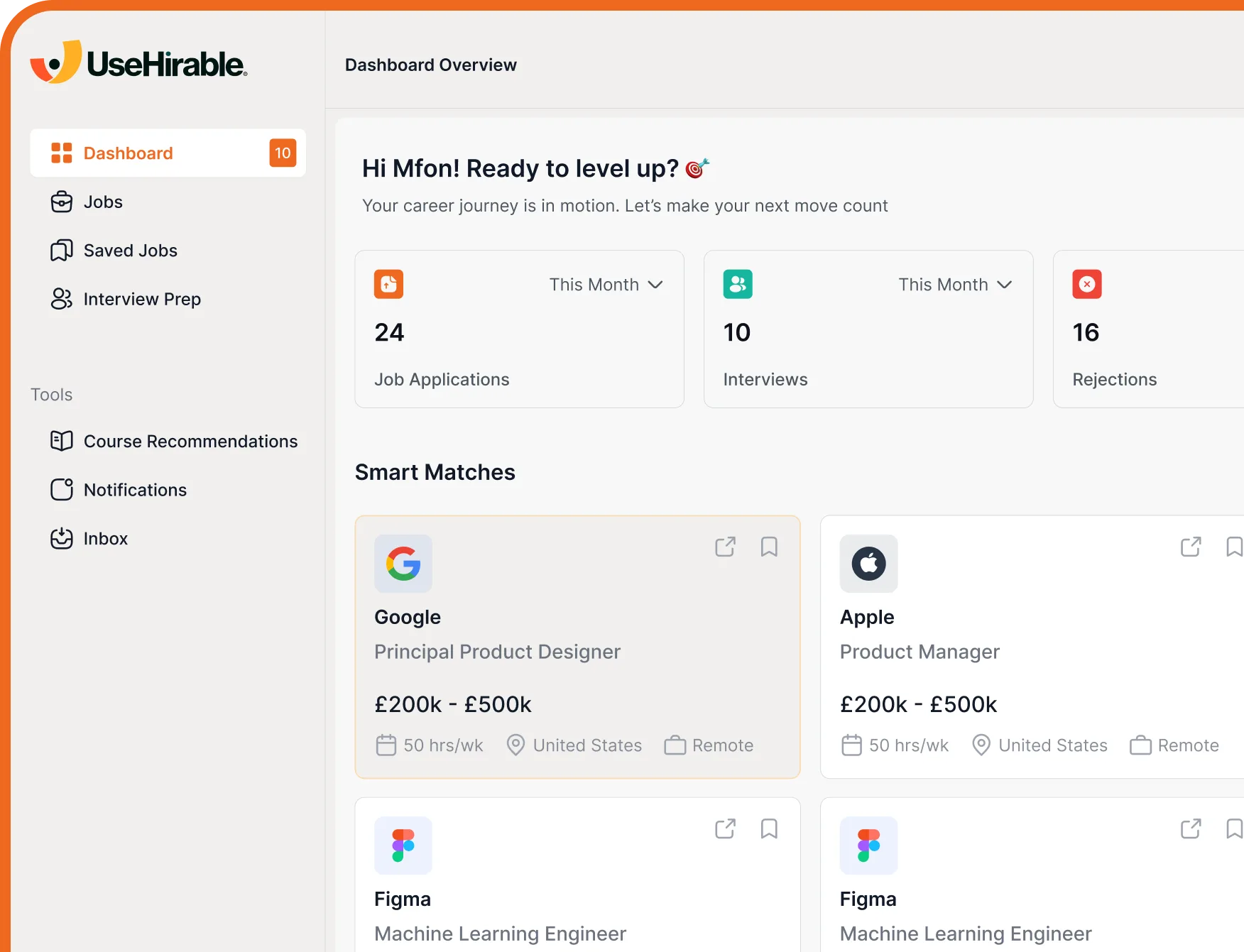The height and width of the screenshot is (952, 1244).
Task: Click the Tools section label
Action: 52,395
